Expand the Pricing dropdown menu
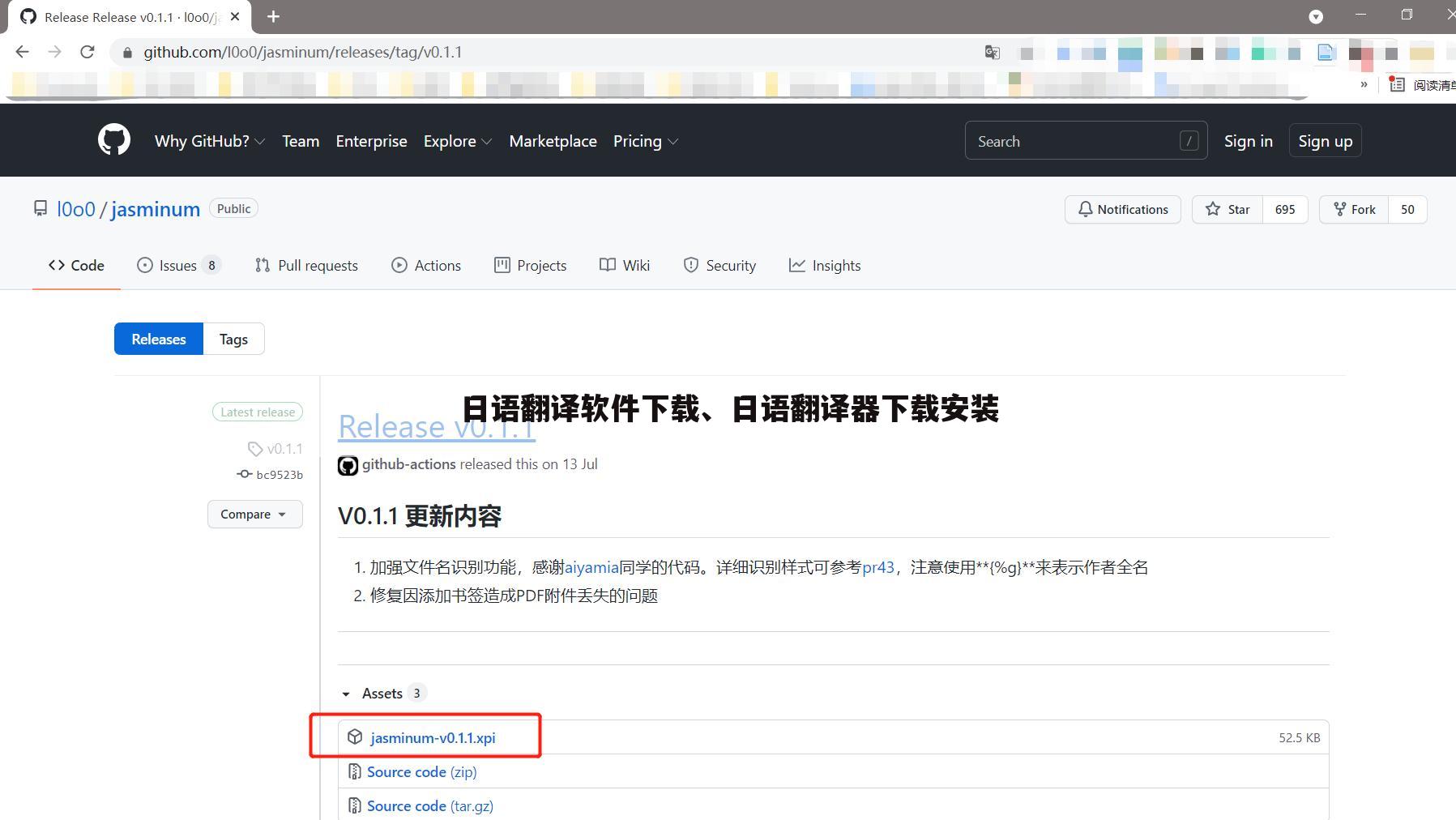This screenshot has width=1456, height=820. [x=646, y=141]
